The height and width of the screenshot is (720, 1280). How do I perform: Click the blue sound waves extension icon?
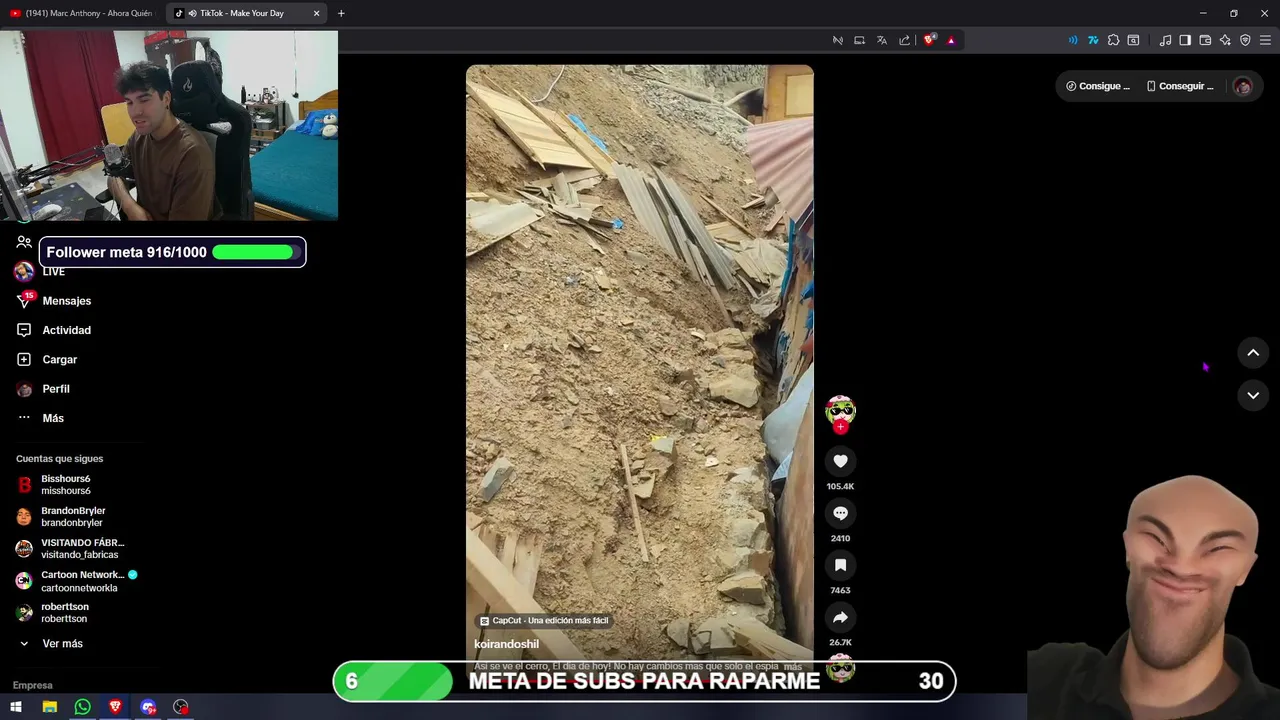pos(1073,40)
